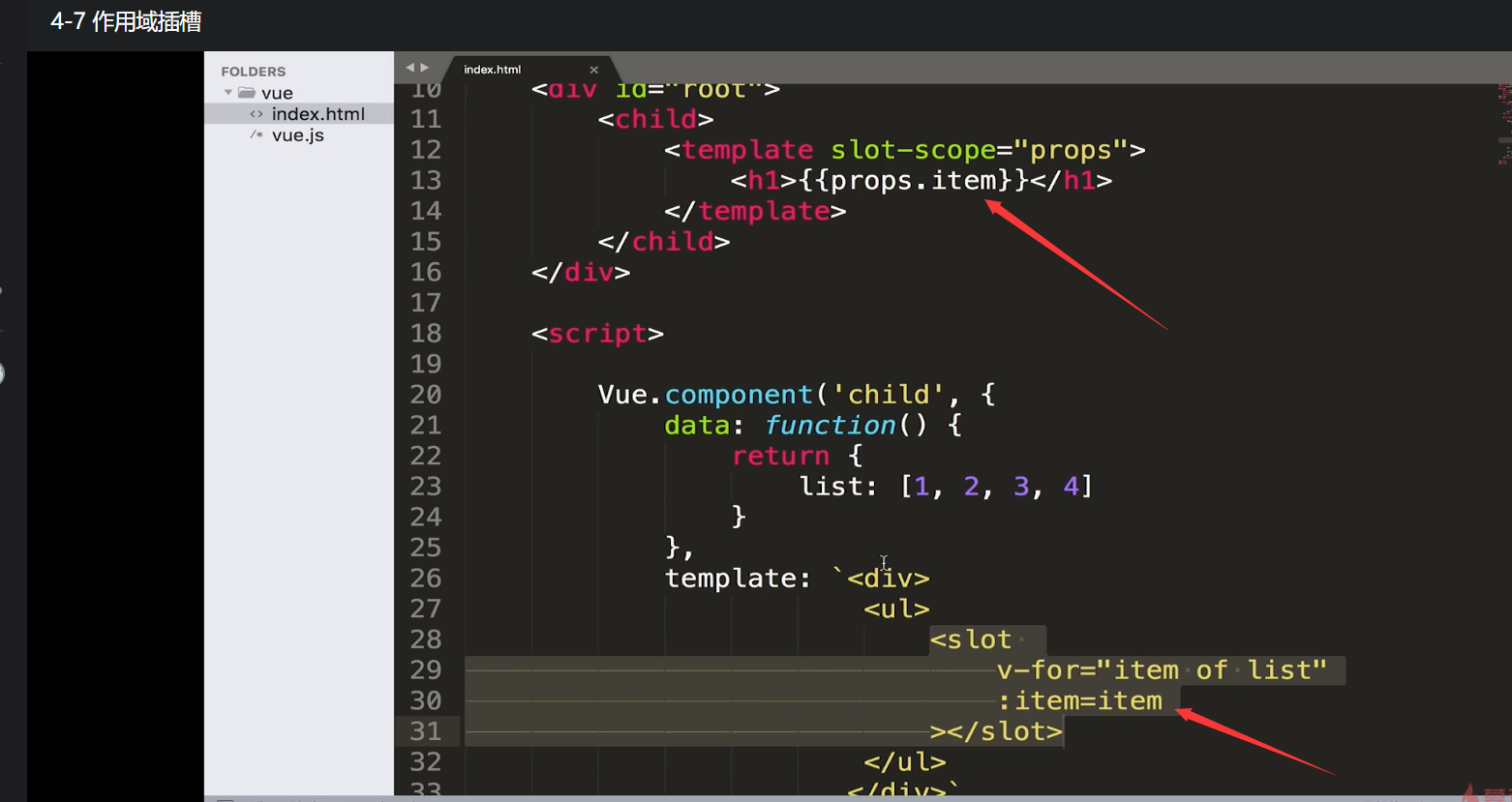Viewport: 1512px width, 802px height.
Task: Click the minimap at the editor's right edge
Action: point(1503,126)
